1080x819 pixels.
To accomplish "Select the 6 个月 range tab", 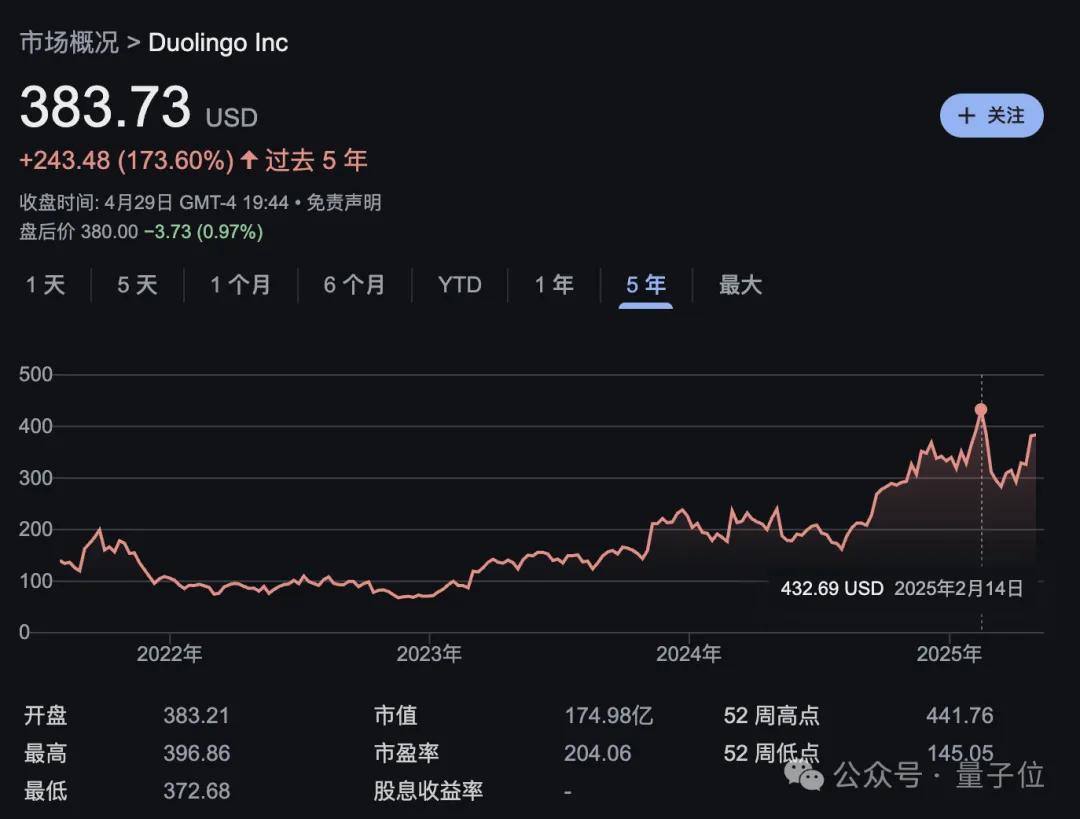I will pos(354,285).
